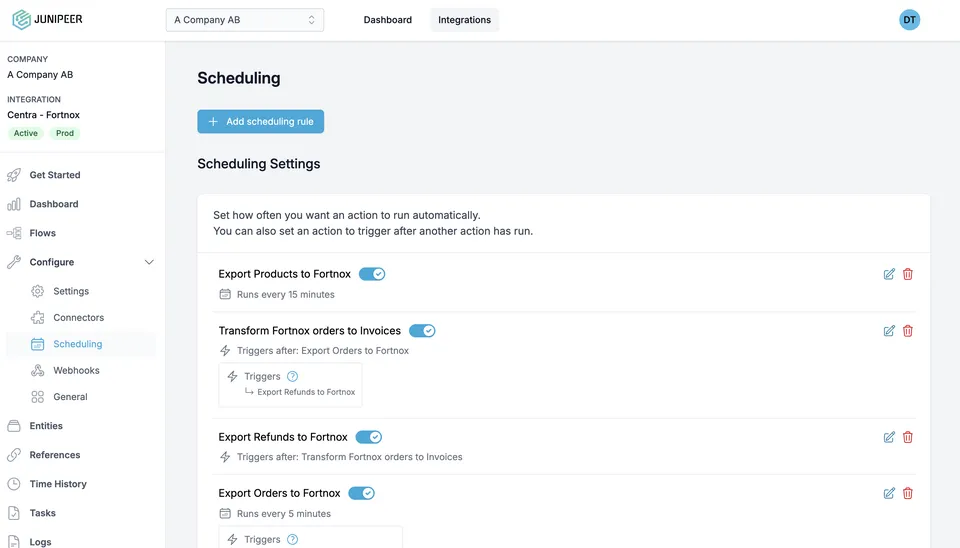Image resolution: width=960 pixels, height=548 pixels.
Task: Open Get Started in sidebar
Action: [55, 175]
